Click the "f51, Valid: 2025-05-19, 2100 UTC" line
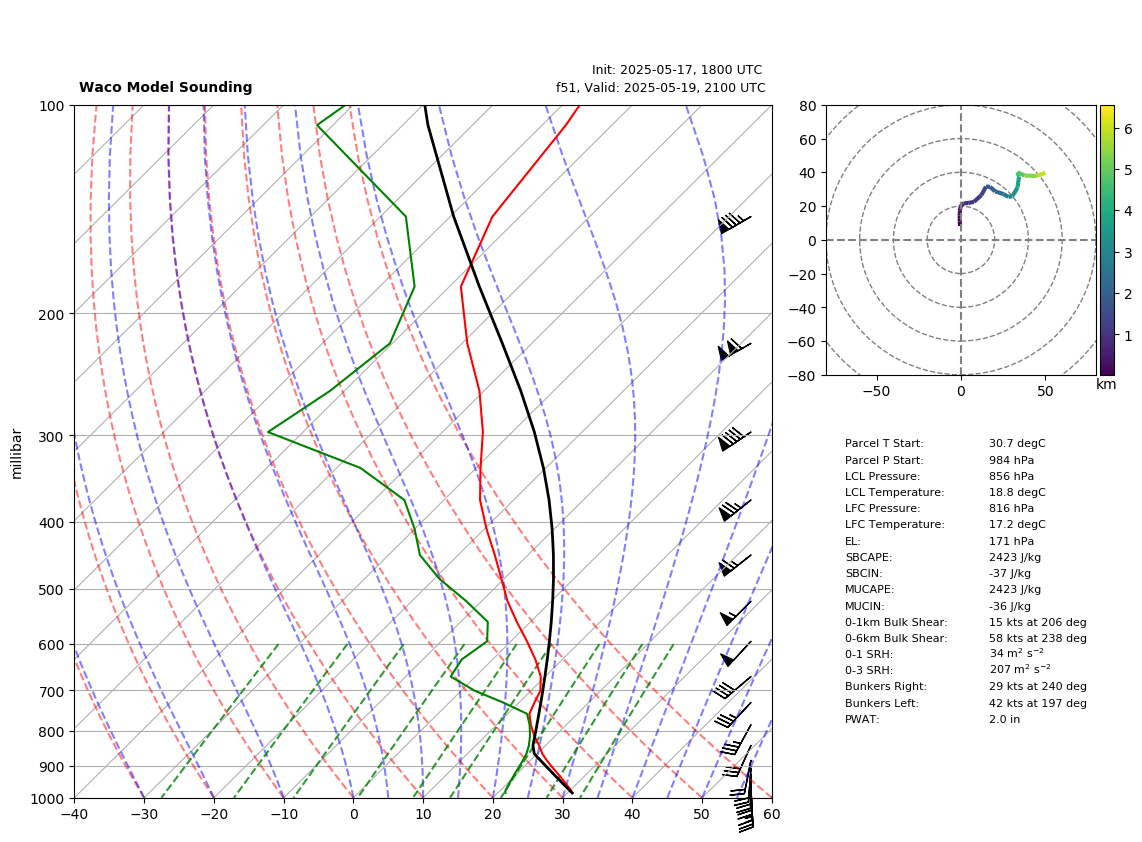Viewport: 1142px width, 842px height. pos(661,88)
